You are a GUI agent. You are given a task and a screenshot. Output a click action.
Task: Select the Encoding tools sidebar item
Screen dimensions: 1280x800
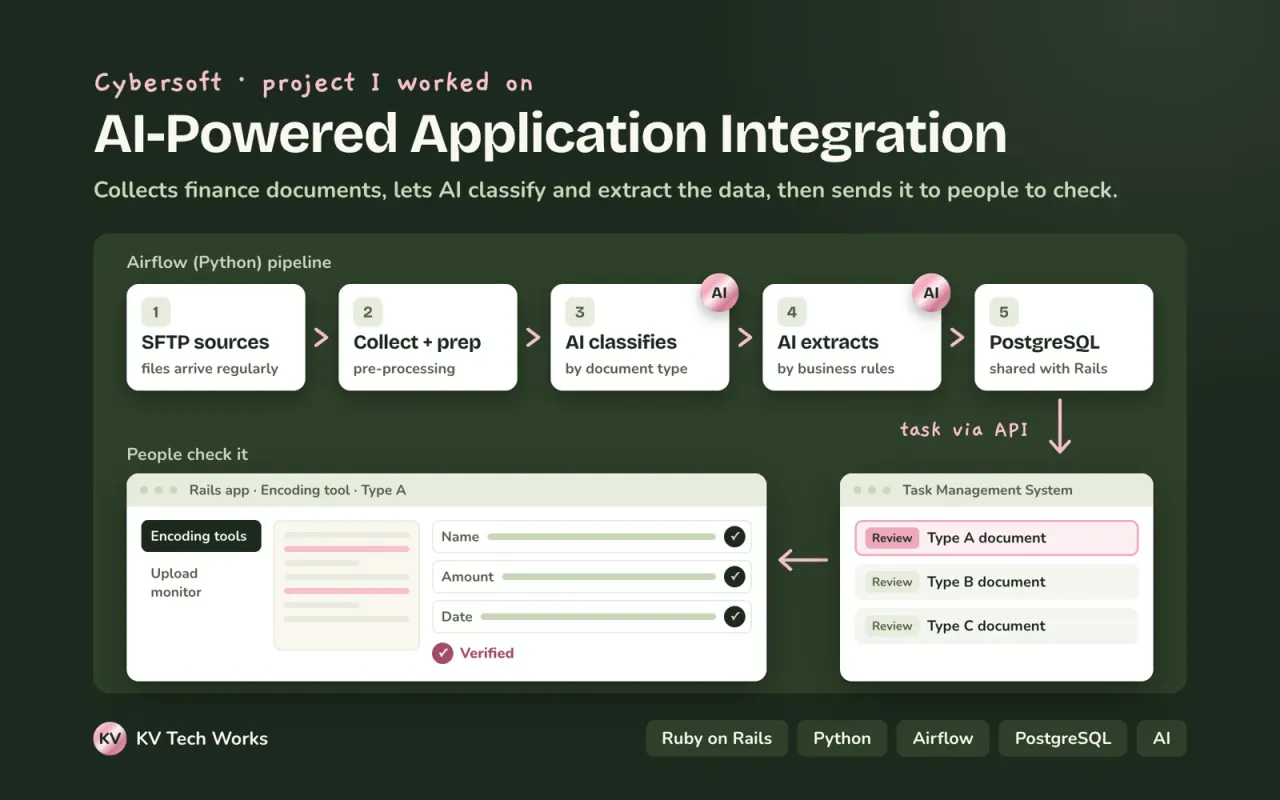(x=201, y=536)
